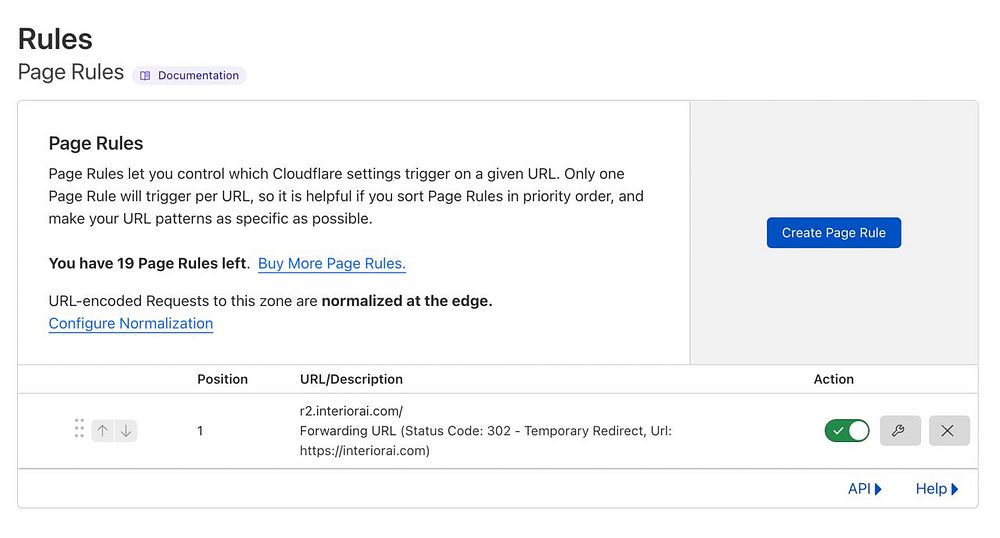Click the triangle arrow beside API

click(878, 489)
